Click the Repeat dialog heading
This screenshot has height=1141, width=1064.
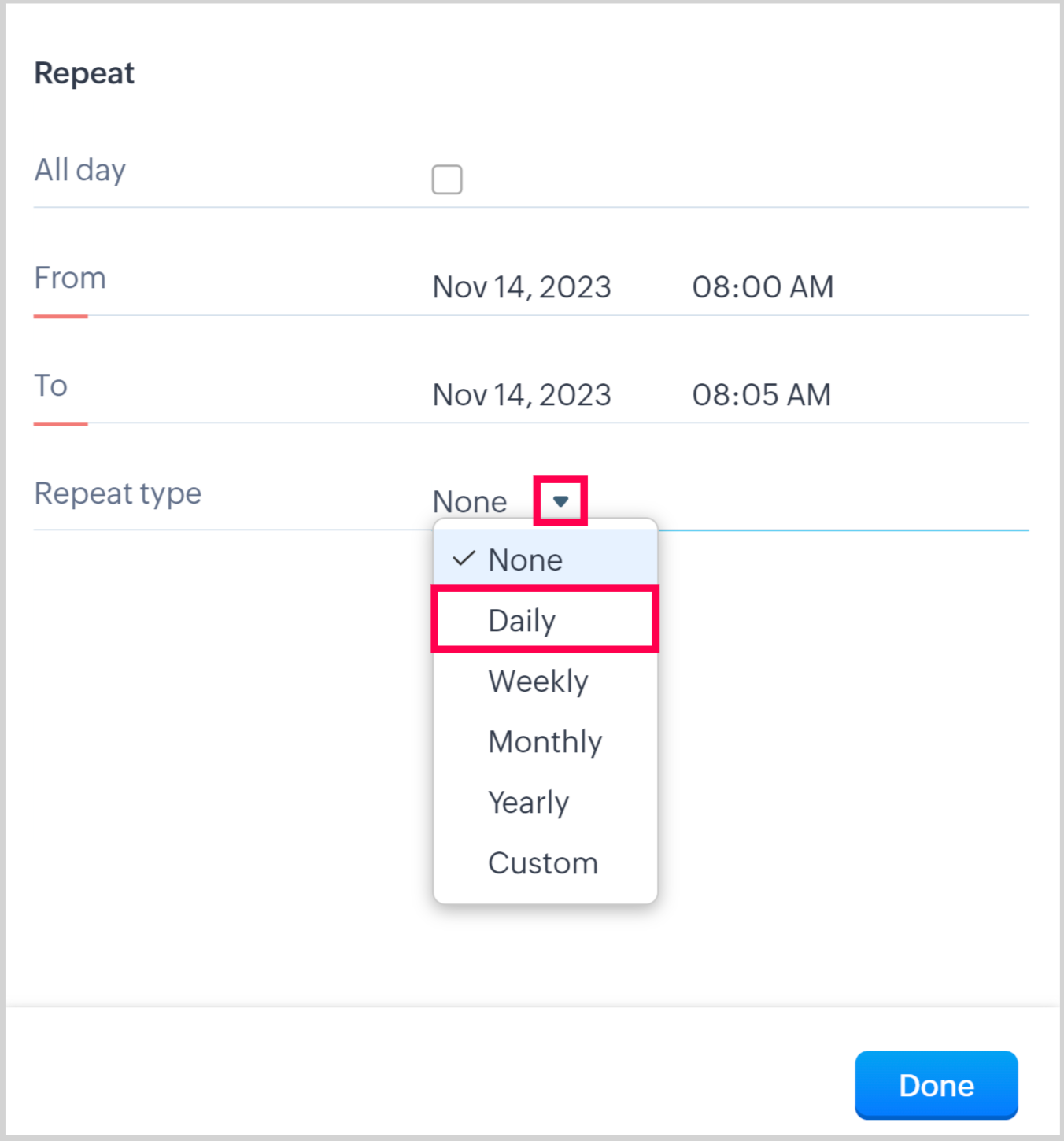pyautogui.click(x=84, y=73)
